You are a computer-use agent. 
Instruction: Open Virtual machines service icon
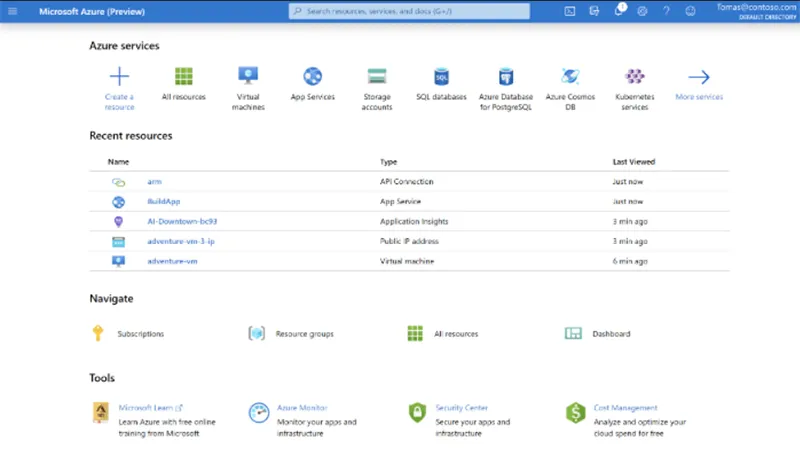click(248, 76)
